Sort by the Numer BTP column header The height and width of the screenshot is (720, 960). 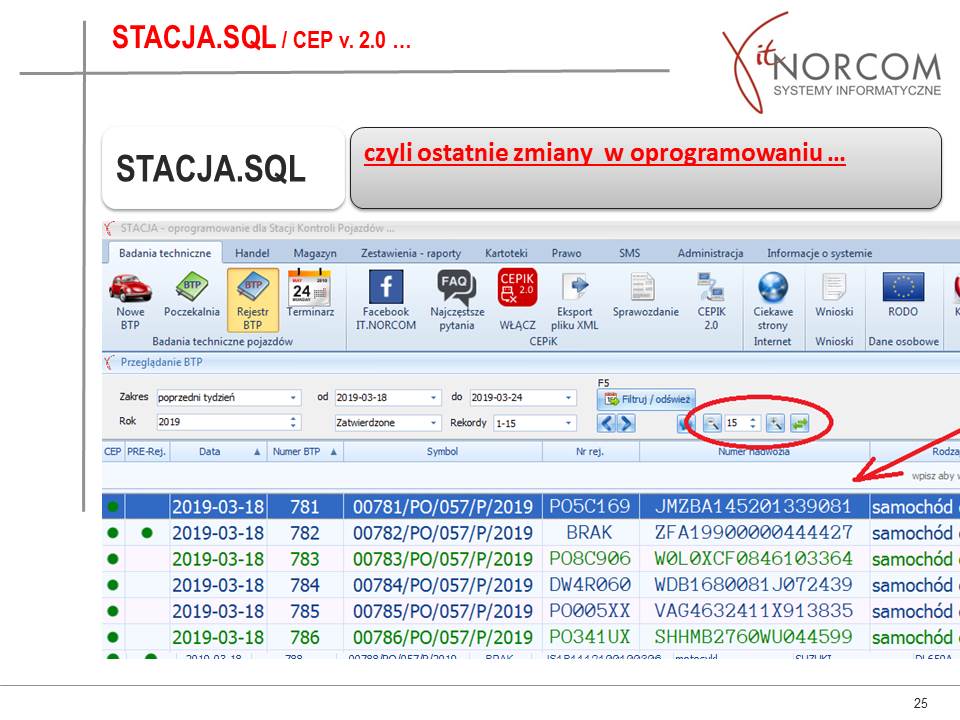pos(305,452)
